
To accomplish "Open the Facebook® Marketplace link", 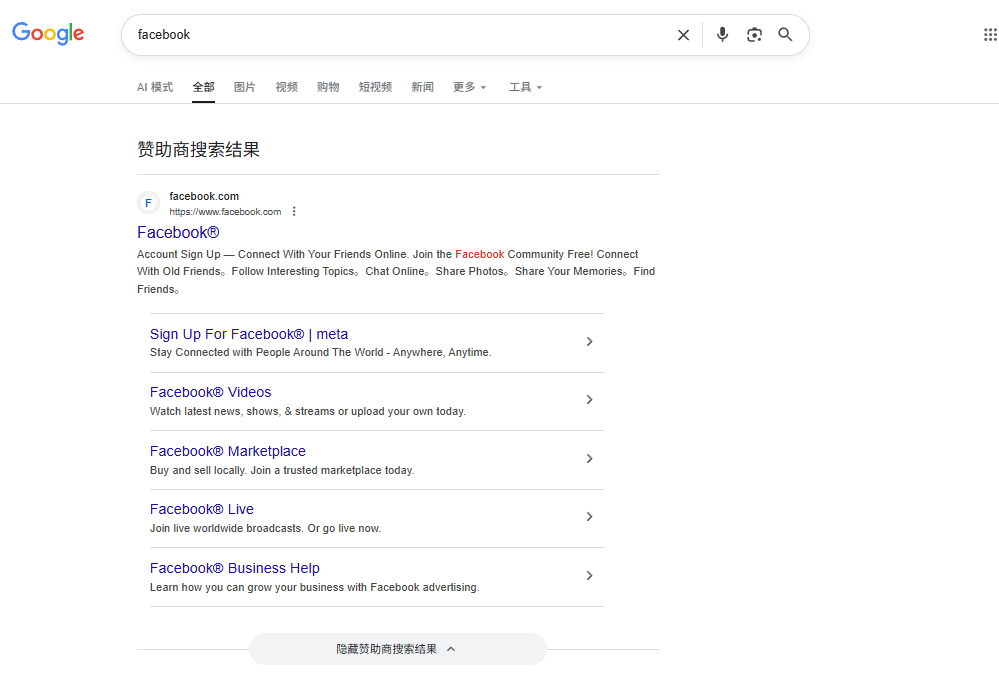I will coord(228,451).
